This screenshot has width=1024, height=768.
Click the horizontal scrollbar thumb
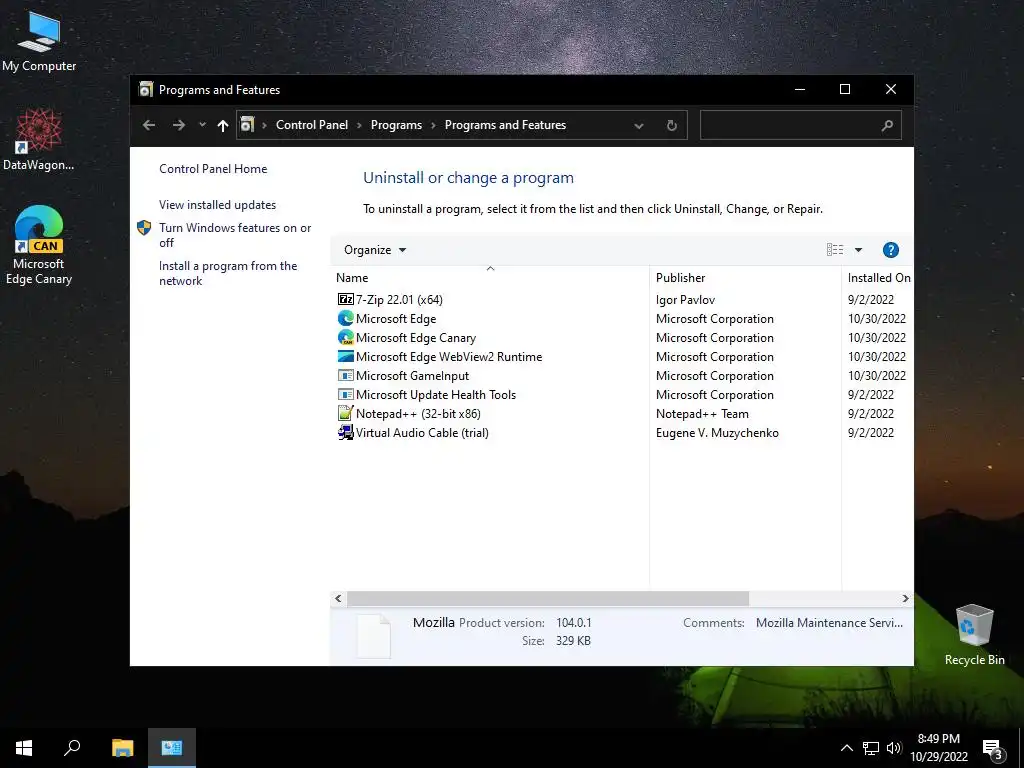click(x=547, y=598)
